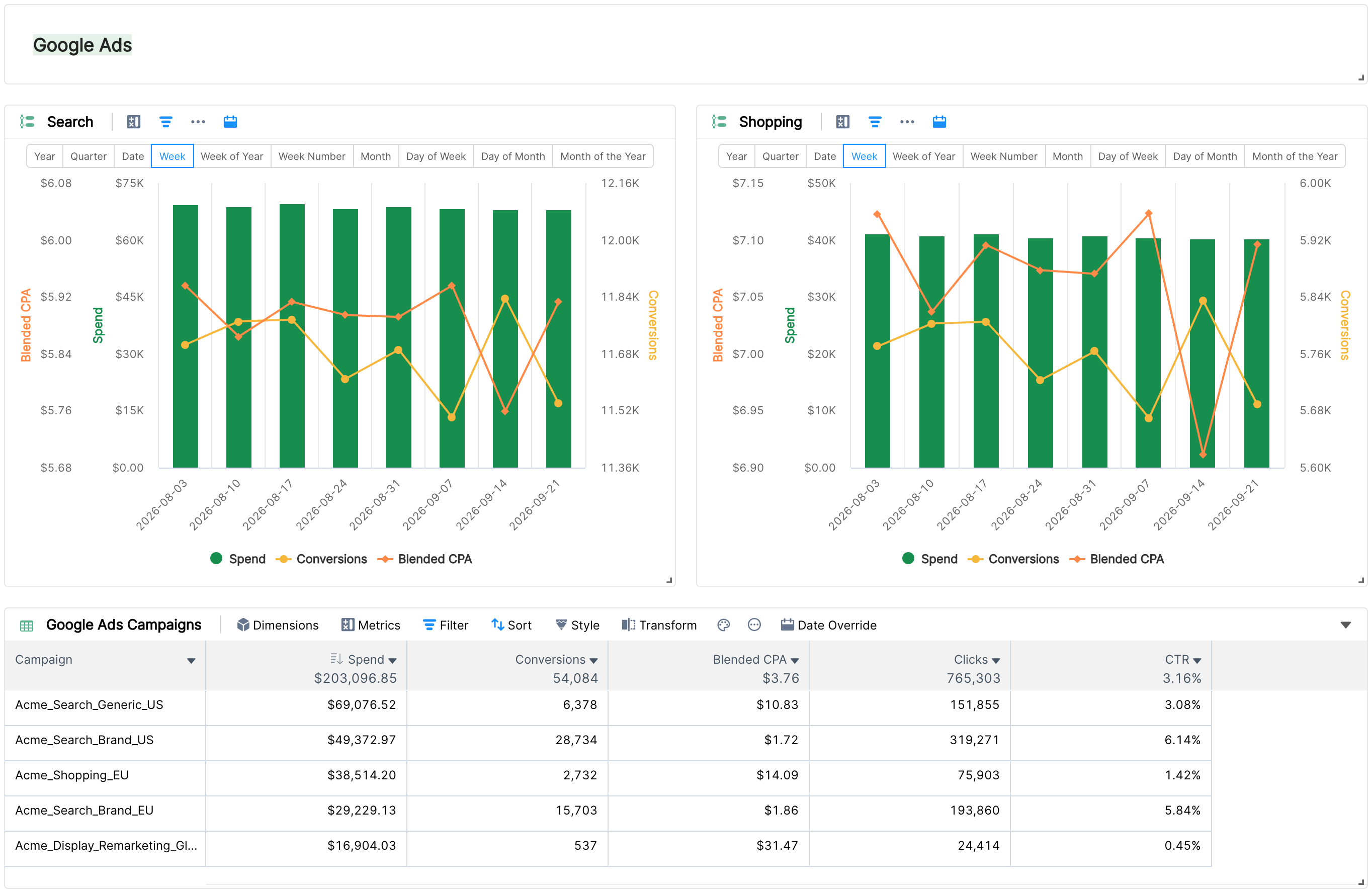Open the Campaign column dropdown arrow

(191, 661)
